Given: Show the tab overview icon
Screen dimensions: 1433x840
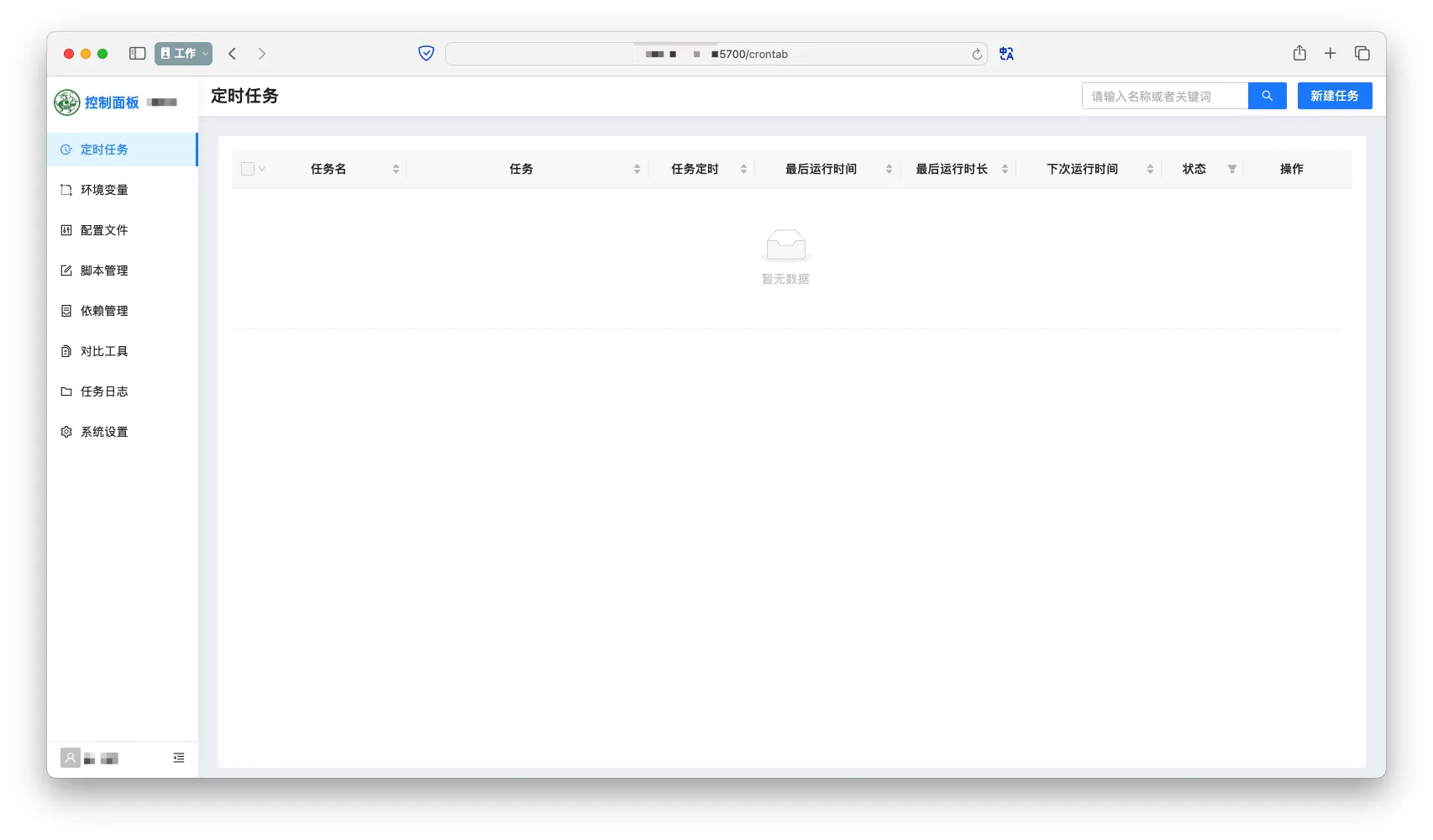Looking at the screenshot, I should tap(1362, 54).
